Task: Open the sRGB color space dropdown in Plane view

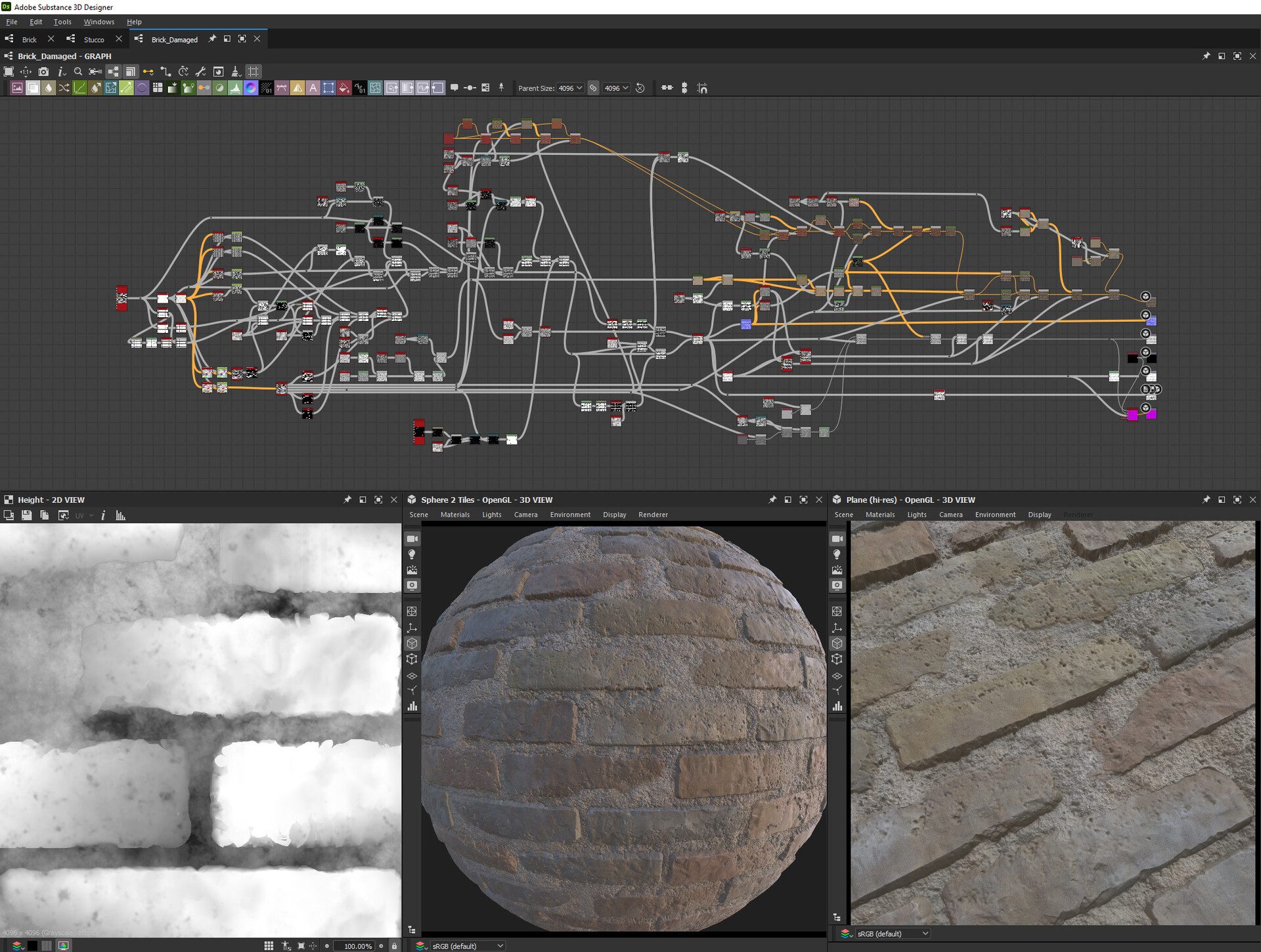Action: [893, 934]
